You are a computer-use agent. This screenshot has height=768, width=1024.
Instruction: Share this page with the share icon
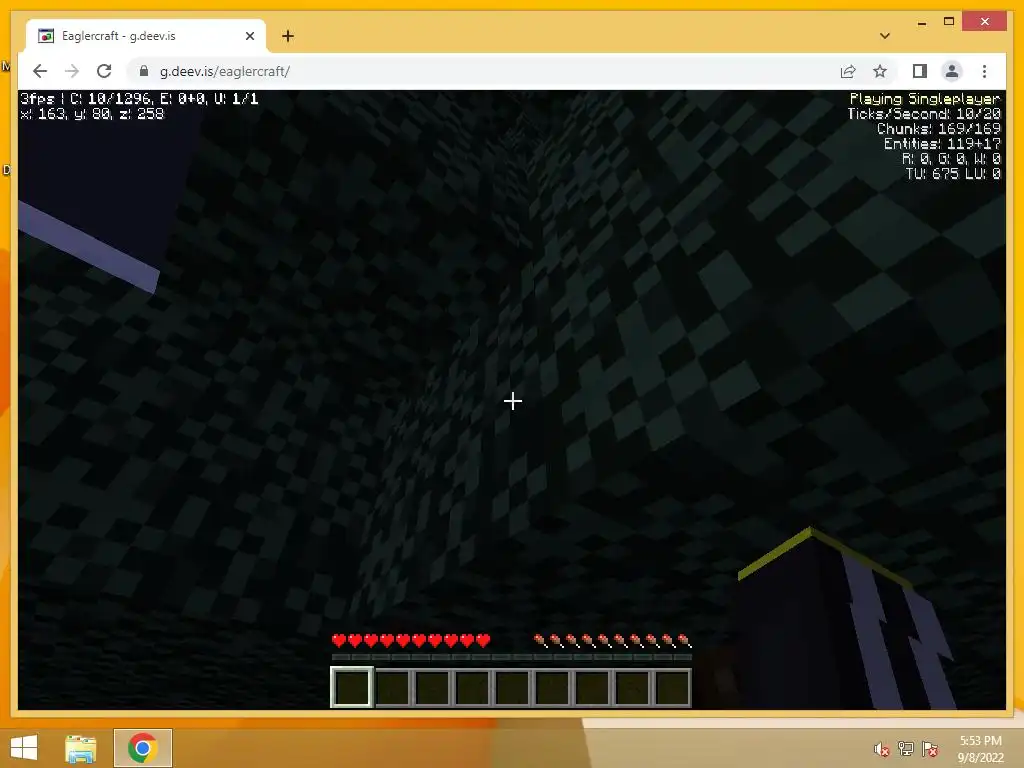(848, 71)
